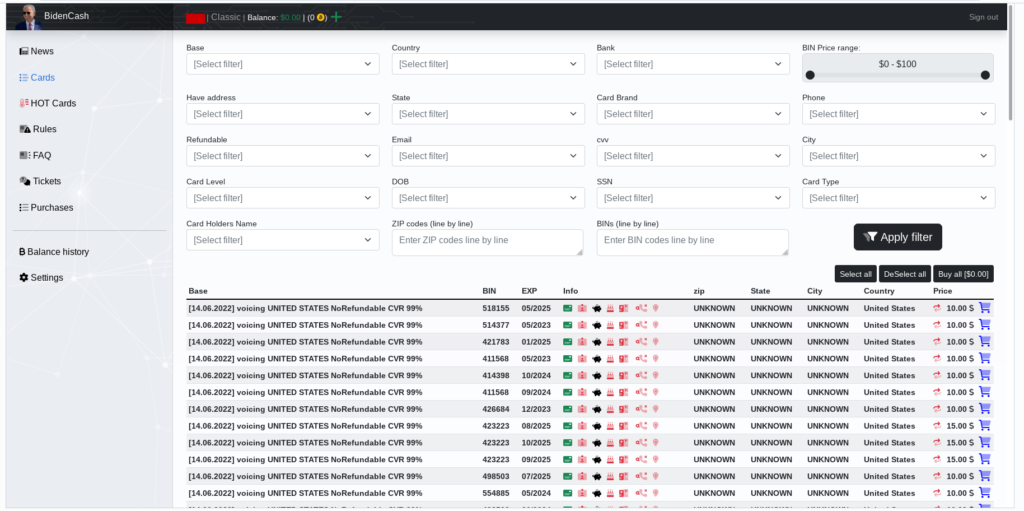Expand the Bank filter dropdown

(x=693, y=64)
